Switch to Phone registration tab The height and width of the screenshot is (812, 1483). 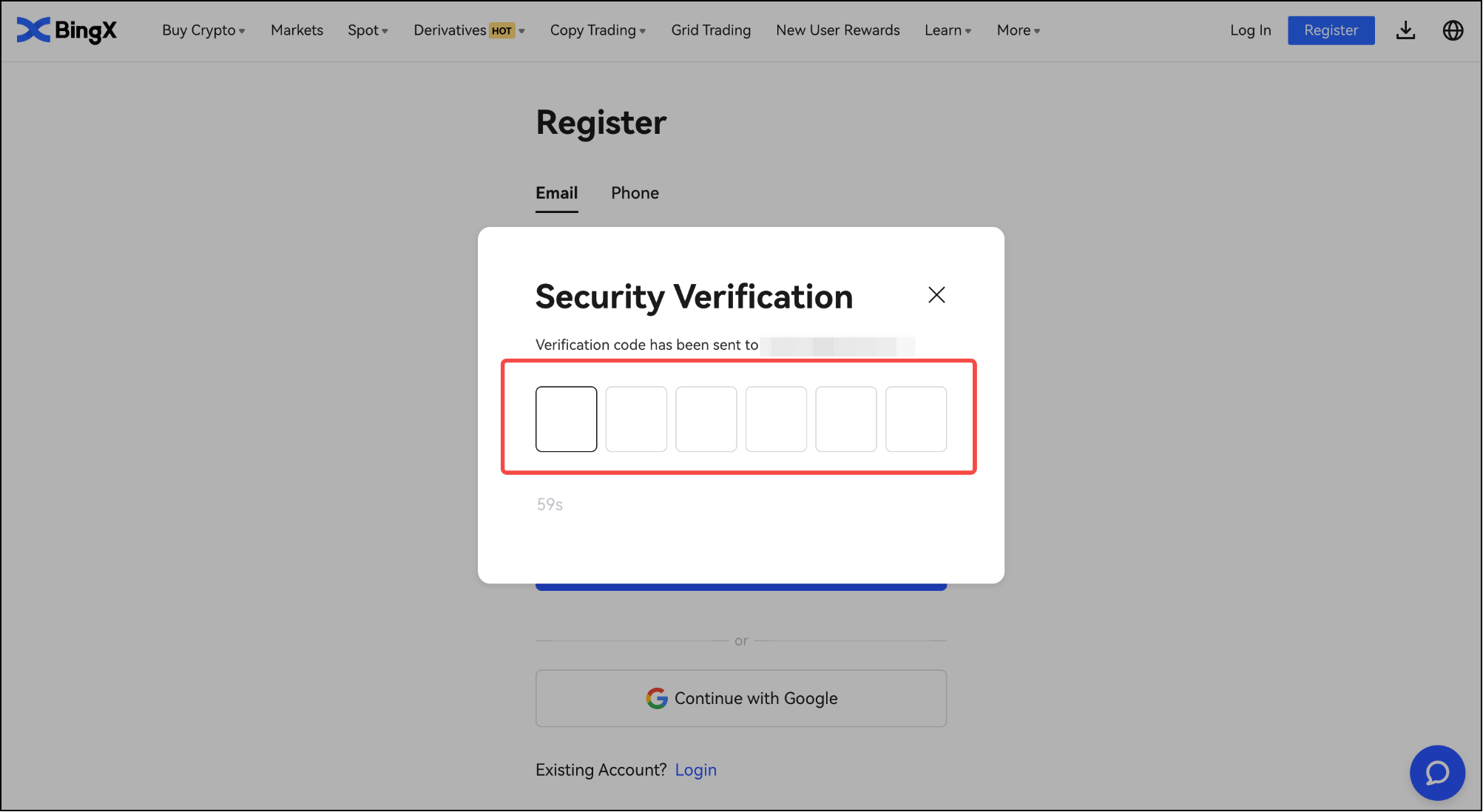click(x=634, y=192)
